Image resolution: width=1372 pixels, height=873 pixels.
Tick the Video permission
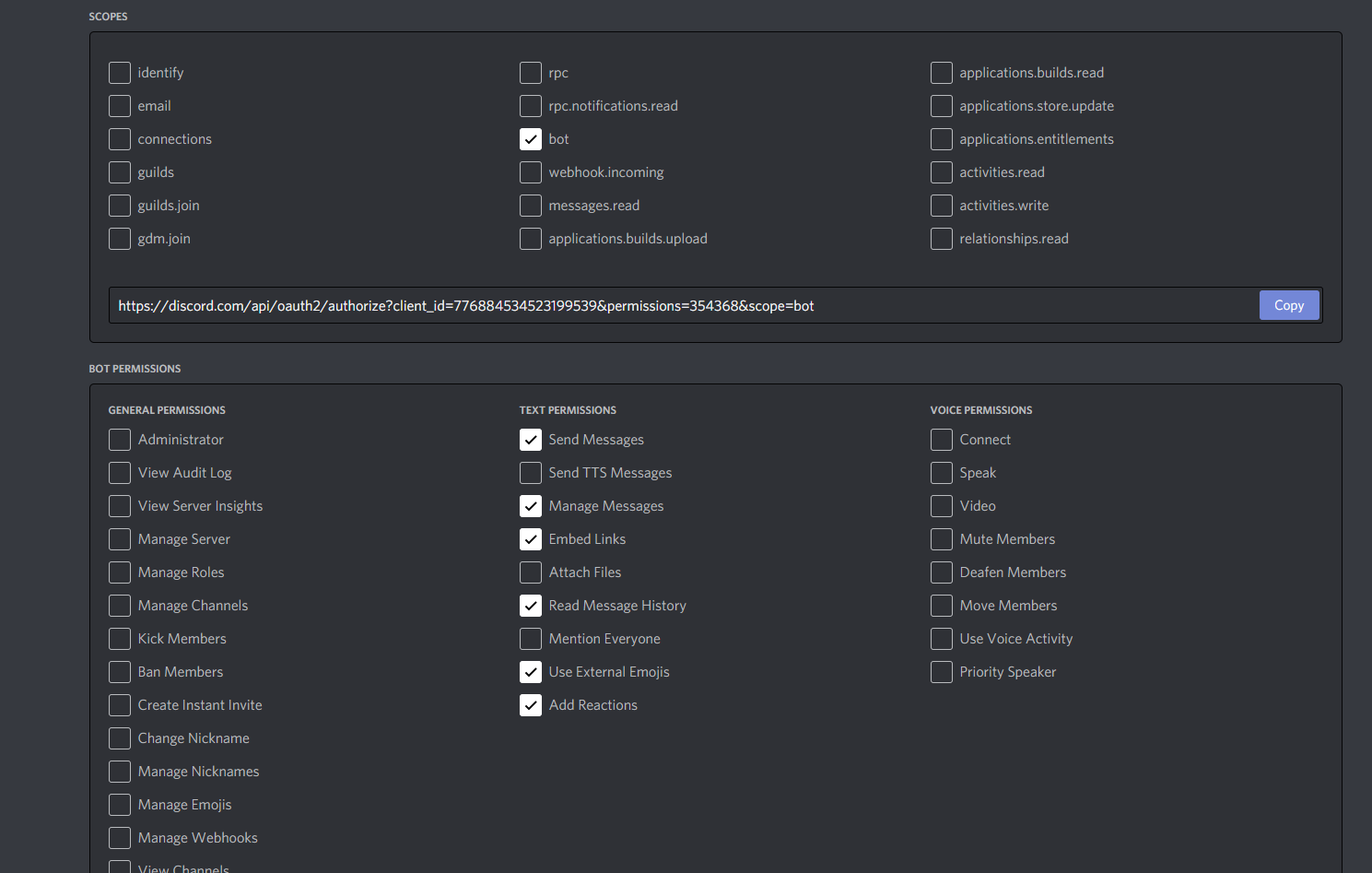coord(942,506)
